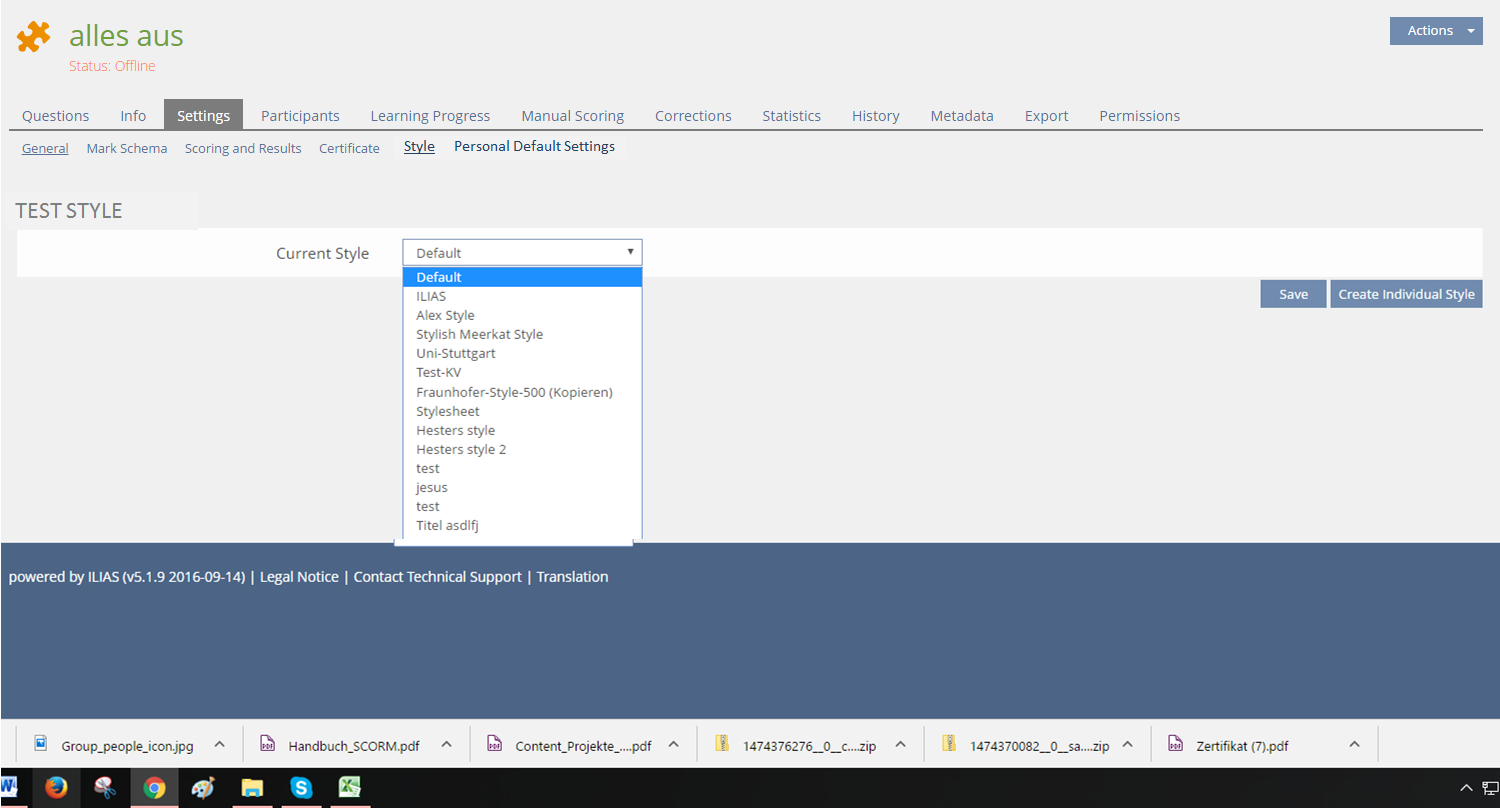Open the Snipping Tool taskbar icon
The width and height of the screenshot is (1500, 808).
click(105, 788)
